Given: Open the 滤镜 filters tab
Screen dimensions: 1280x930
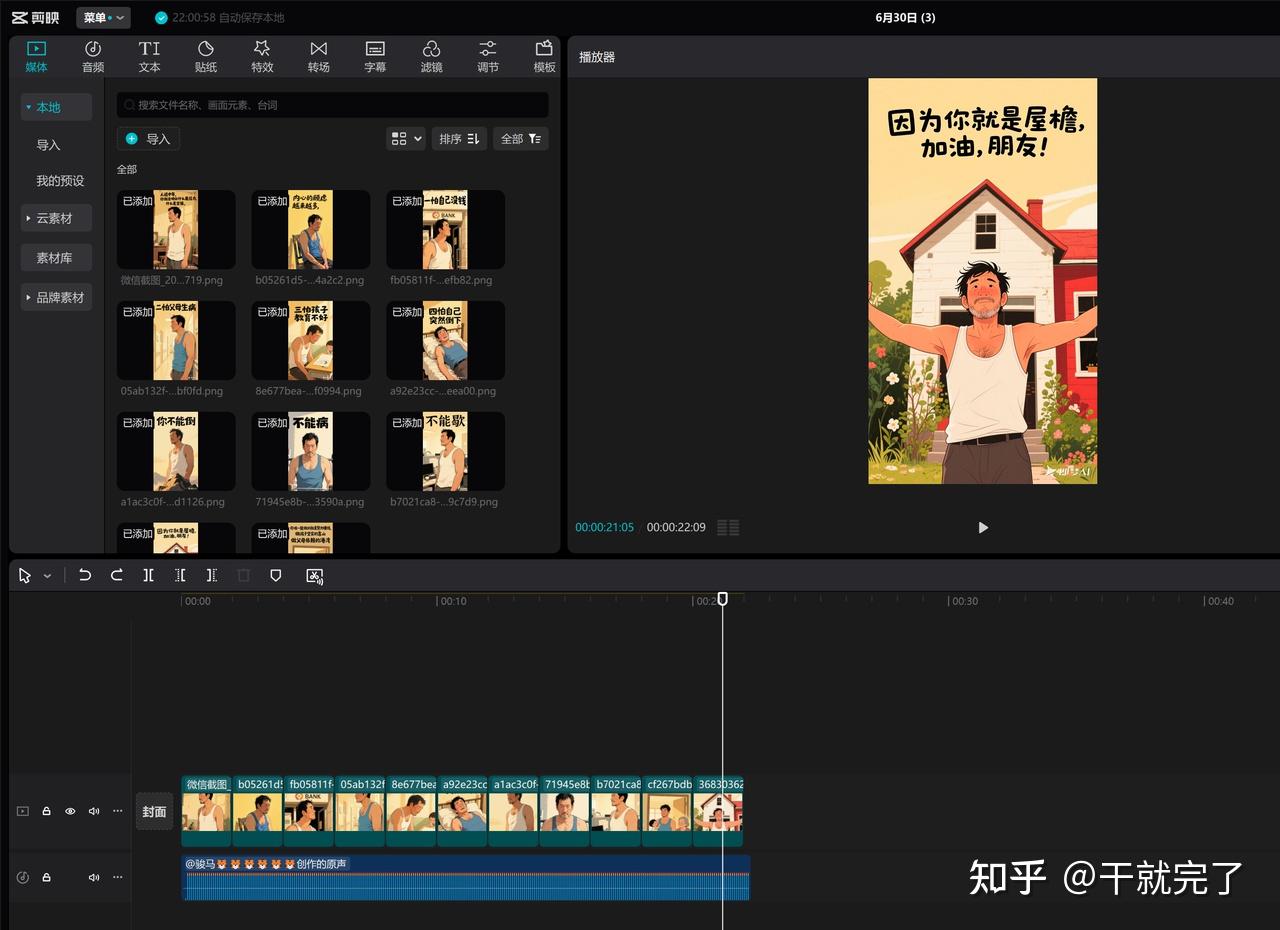Looking at the screenshot, I should pyautogui.click(x=432, y=57).
